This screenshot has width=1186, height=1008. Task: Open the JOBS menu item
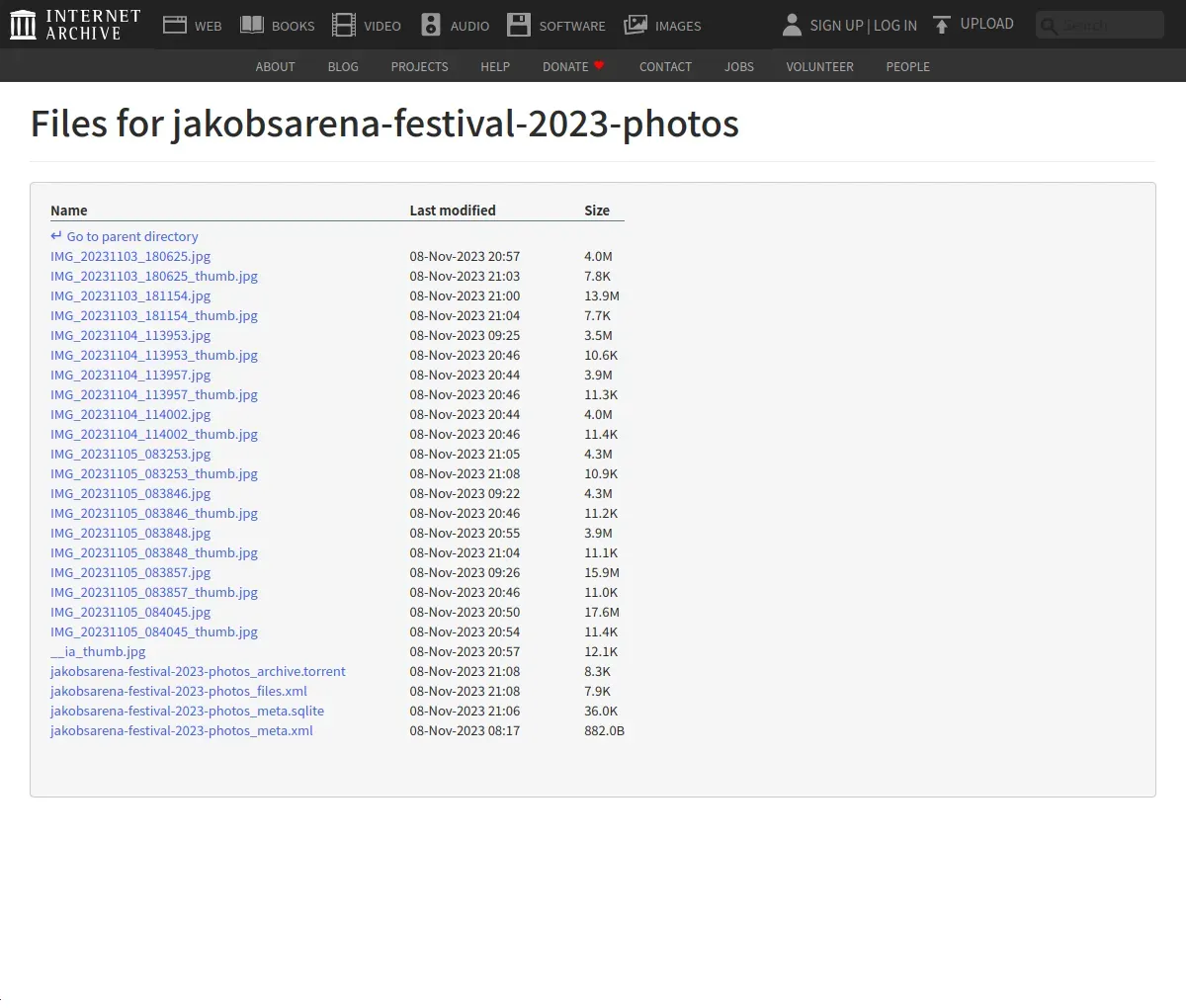click(739, 66)
